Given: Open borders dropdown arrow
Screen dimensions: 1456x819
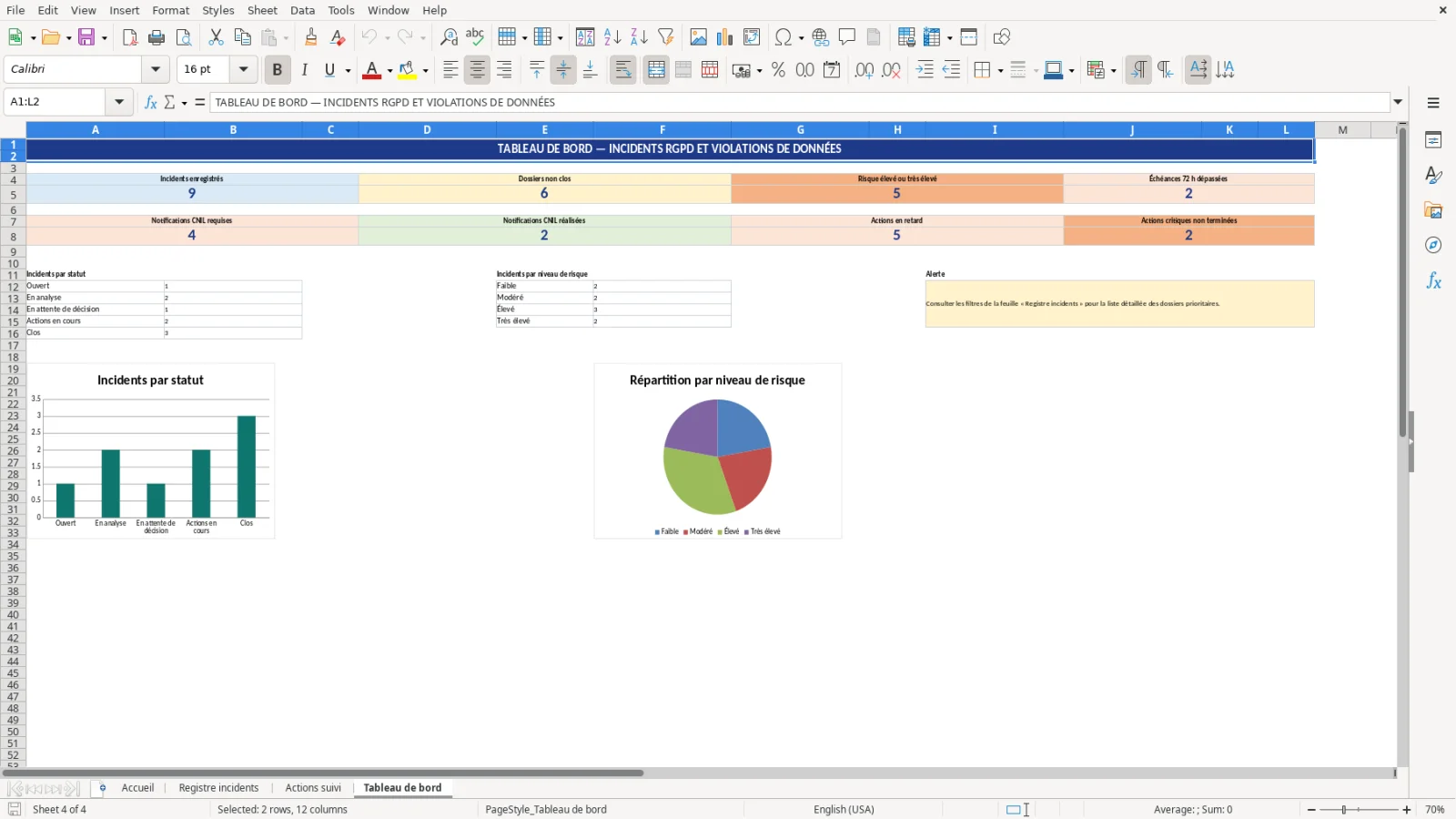Looking at the screenshot, I should (1000, 71).
